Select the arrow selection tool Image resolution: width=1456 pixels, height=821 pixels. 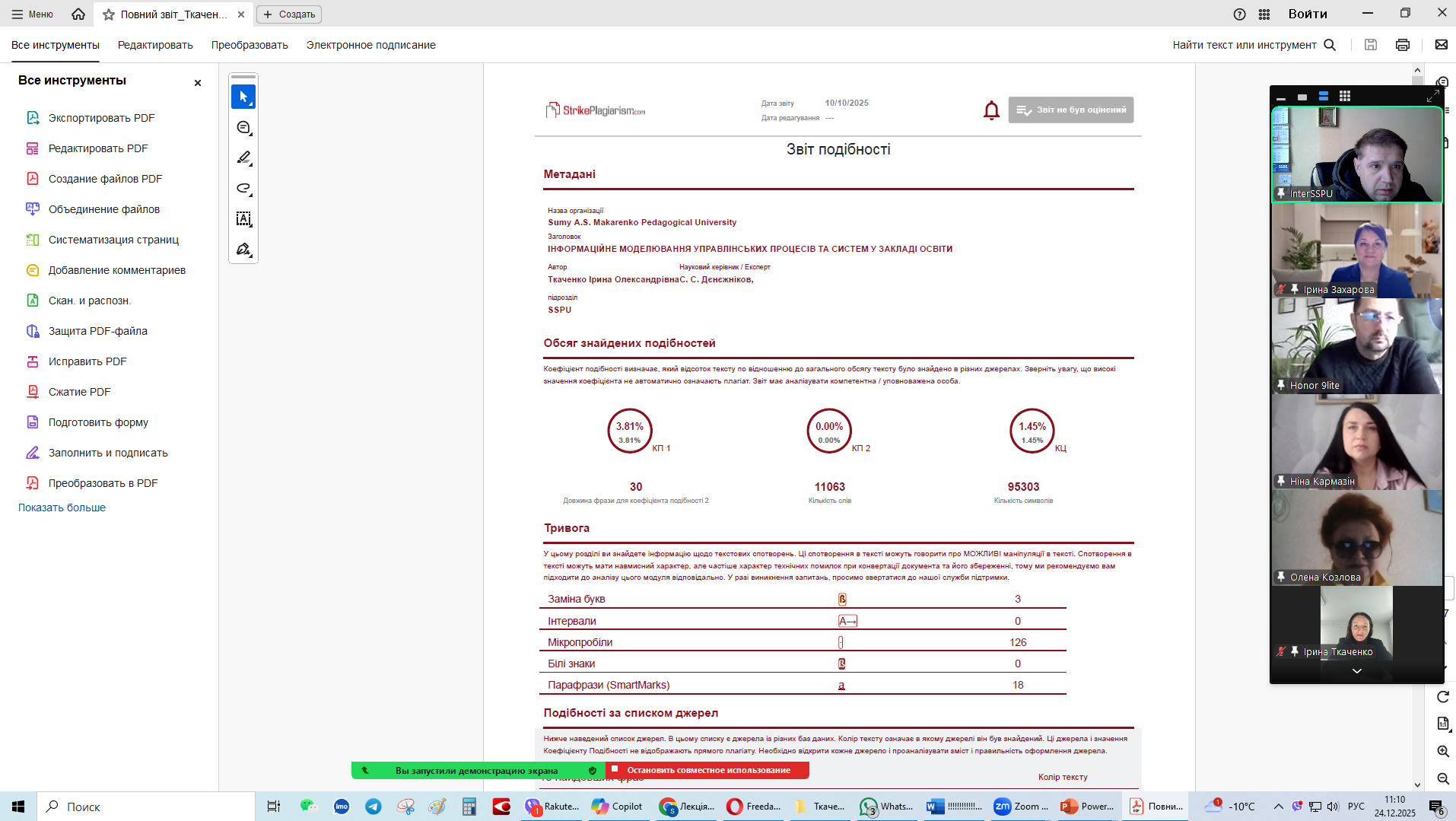(243, 97)
